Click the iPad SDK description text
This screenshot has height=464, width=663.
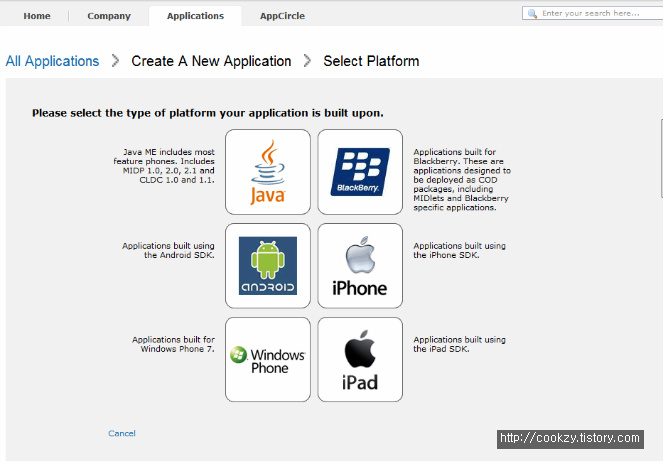click(x=460, y=344)
